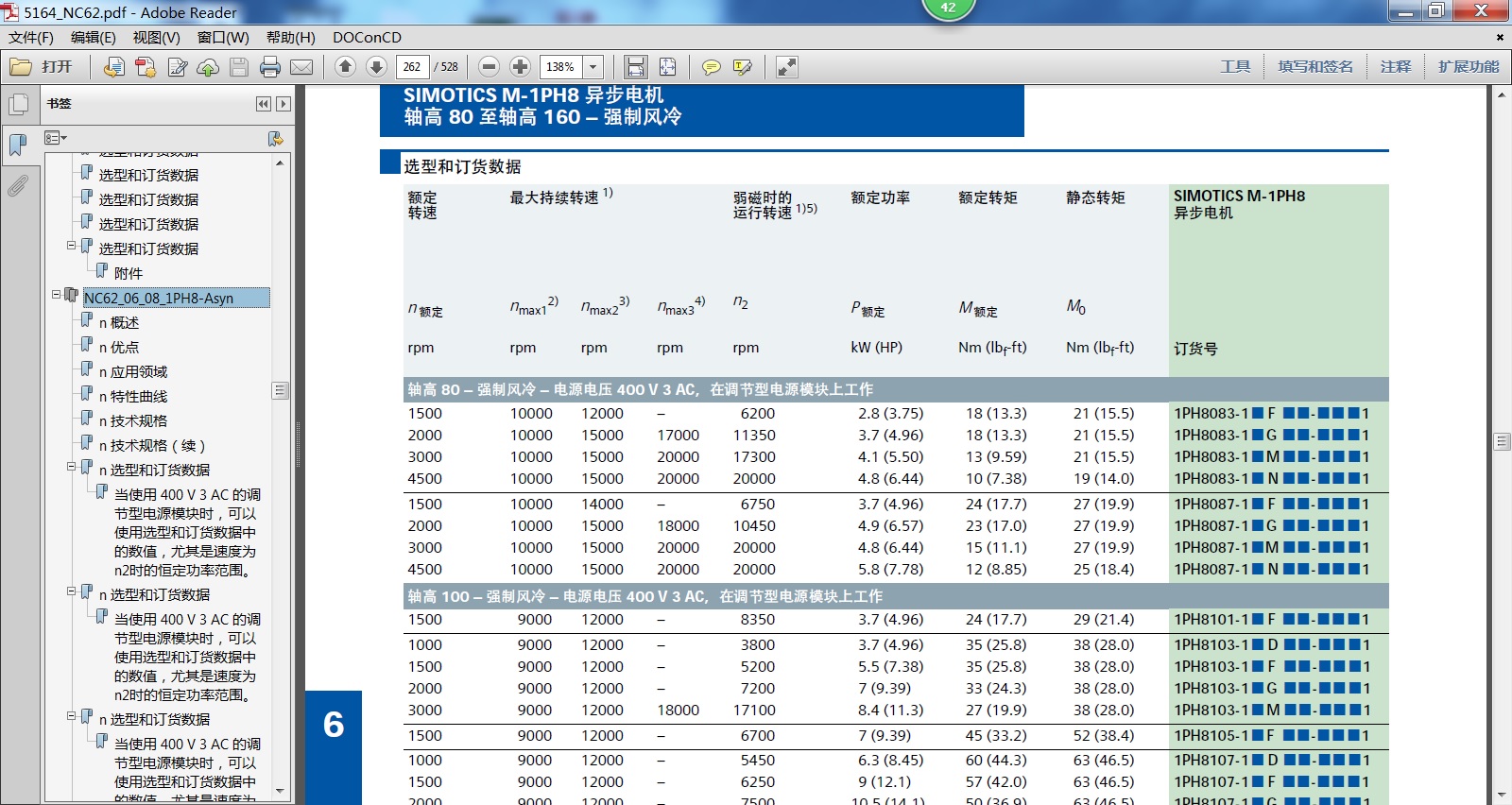Go to the next page using down arrow
This screenshot has width=1512, height=805.
point(376,66)
